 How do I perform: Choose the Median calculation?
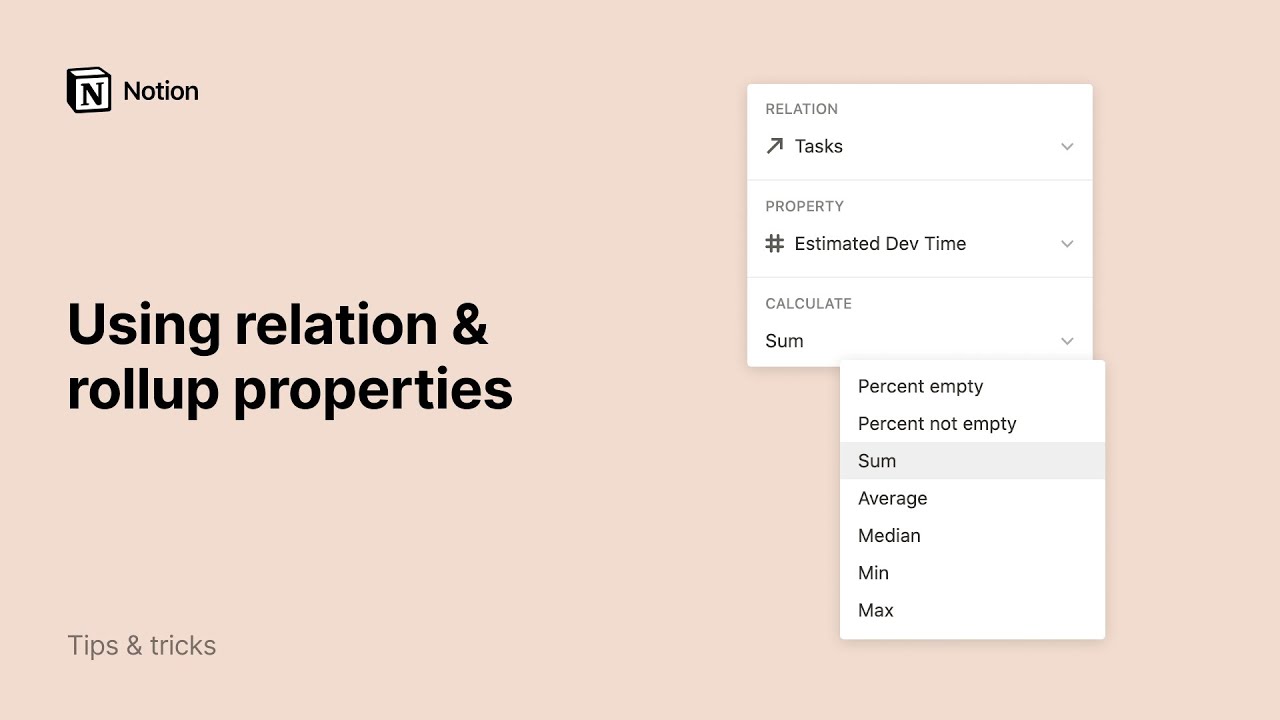[889, 535]
